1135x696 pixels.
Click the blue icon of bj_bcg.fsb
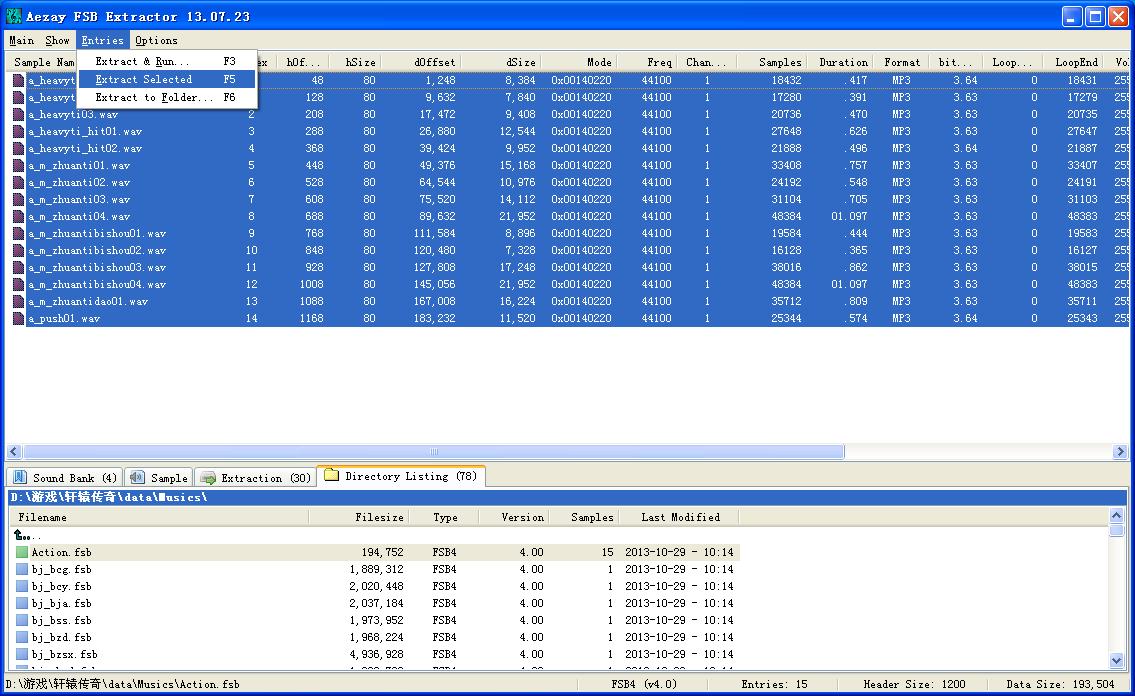pos(22,569)
